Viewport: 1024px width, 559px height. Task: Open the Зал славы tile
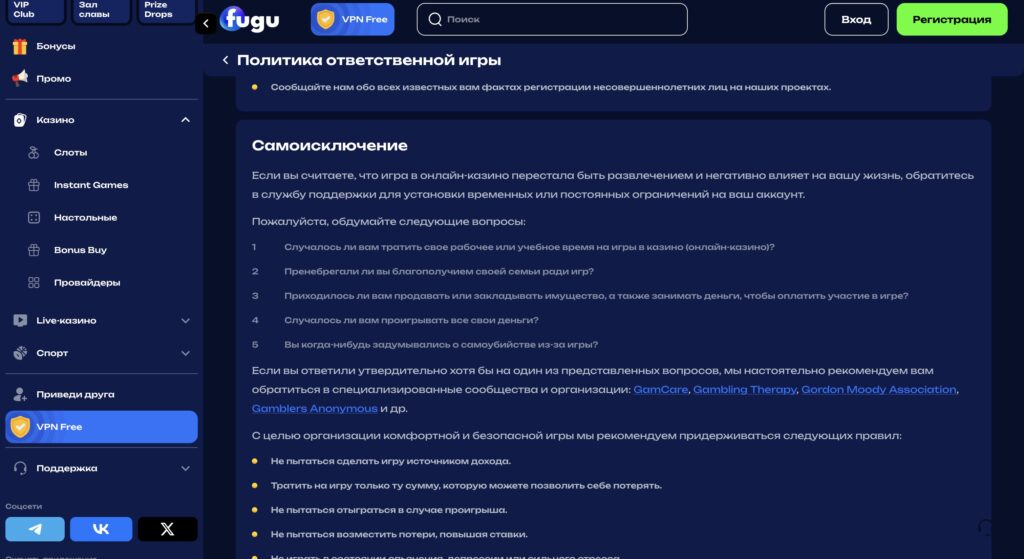(x=101, y=10)
